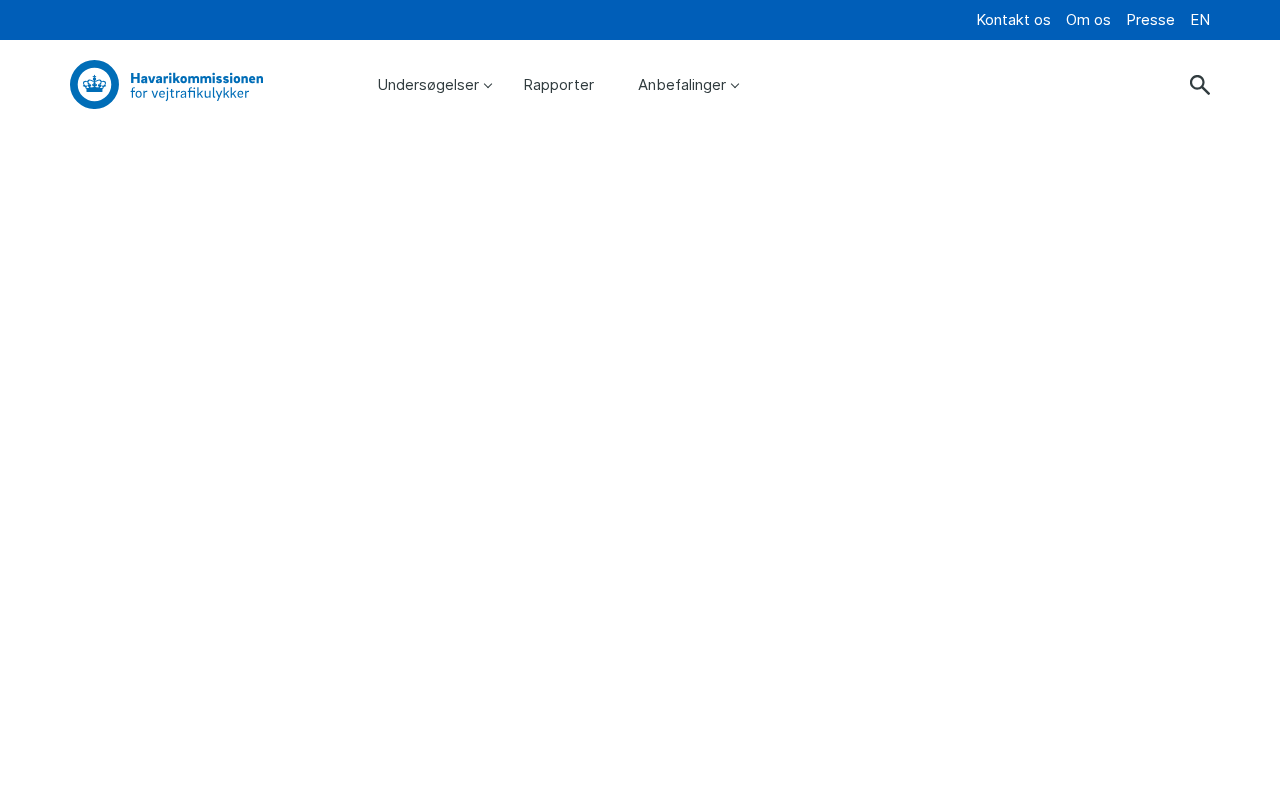The height and width of the screenshot is (800, 1280).
Task: Go to the Rapporter page
Action: (558, 85)
